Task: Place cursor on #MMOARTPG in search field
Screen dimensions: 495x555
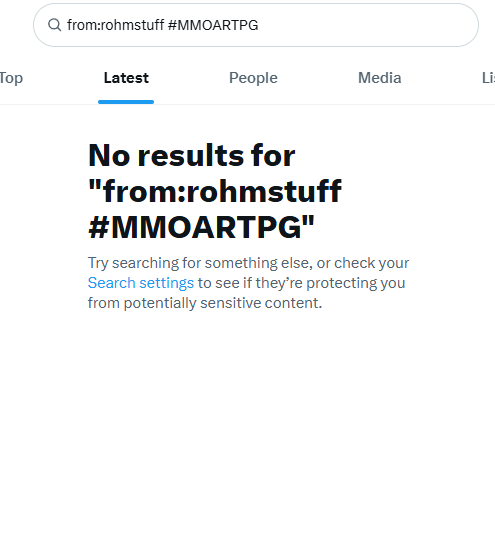Action: (x=213, y=25)
